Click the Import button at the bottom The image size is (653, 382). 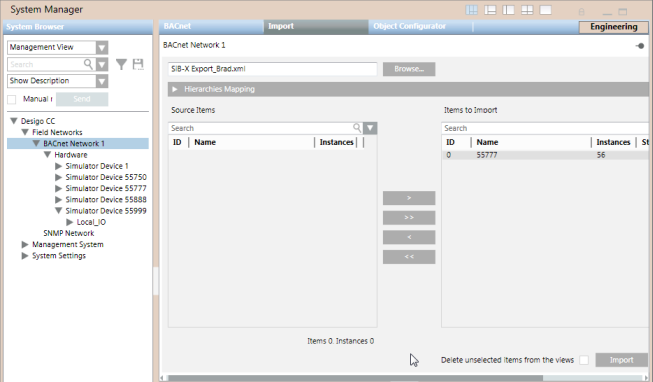[x=621, y=360]
